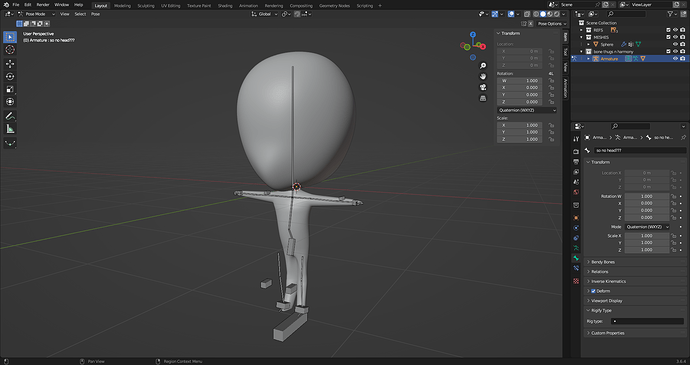Hide REFS collection in viewport
Viewport: 690px width, 365px height.
675,30
